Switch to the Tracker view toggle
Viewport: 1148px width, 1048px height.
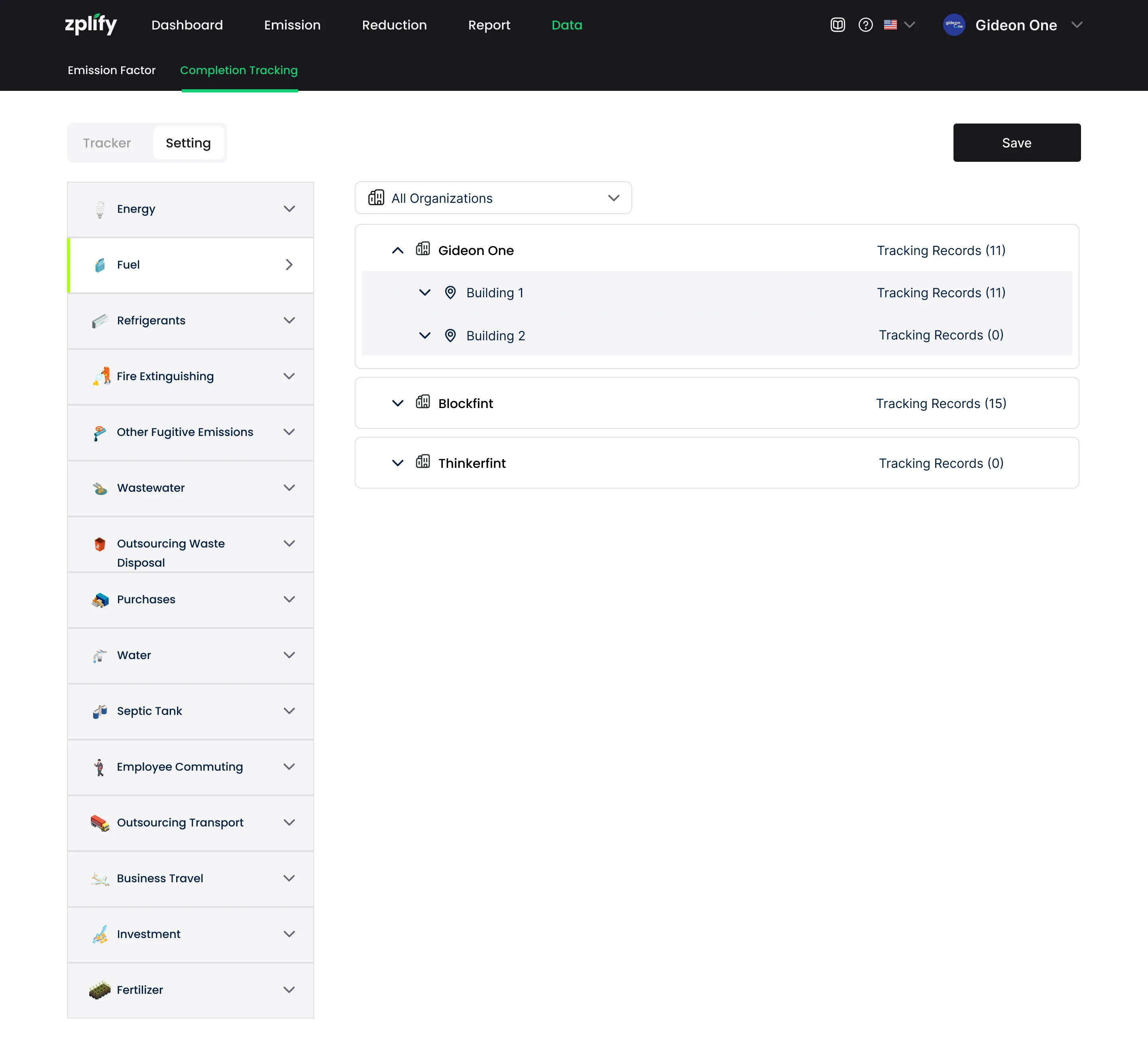[107, 143]
